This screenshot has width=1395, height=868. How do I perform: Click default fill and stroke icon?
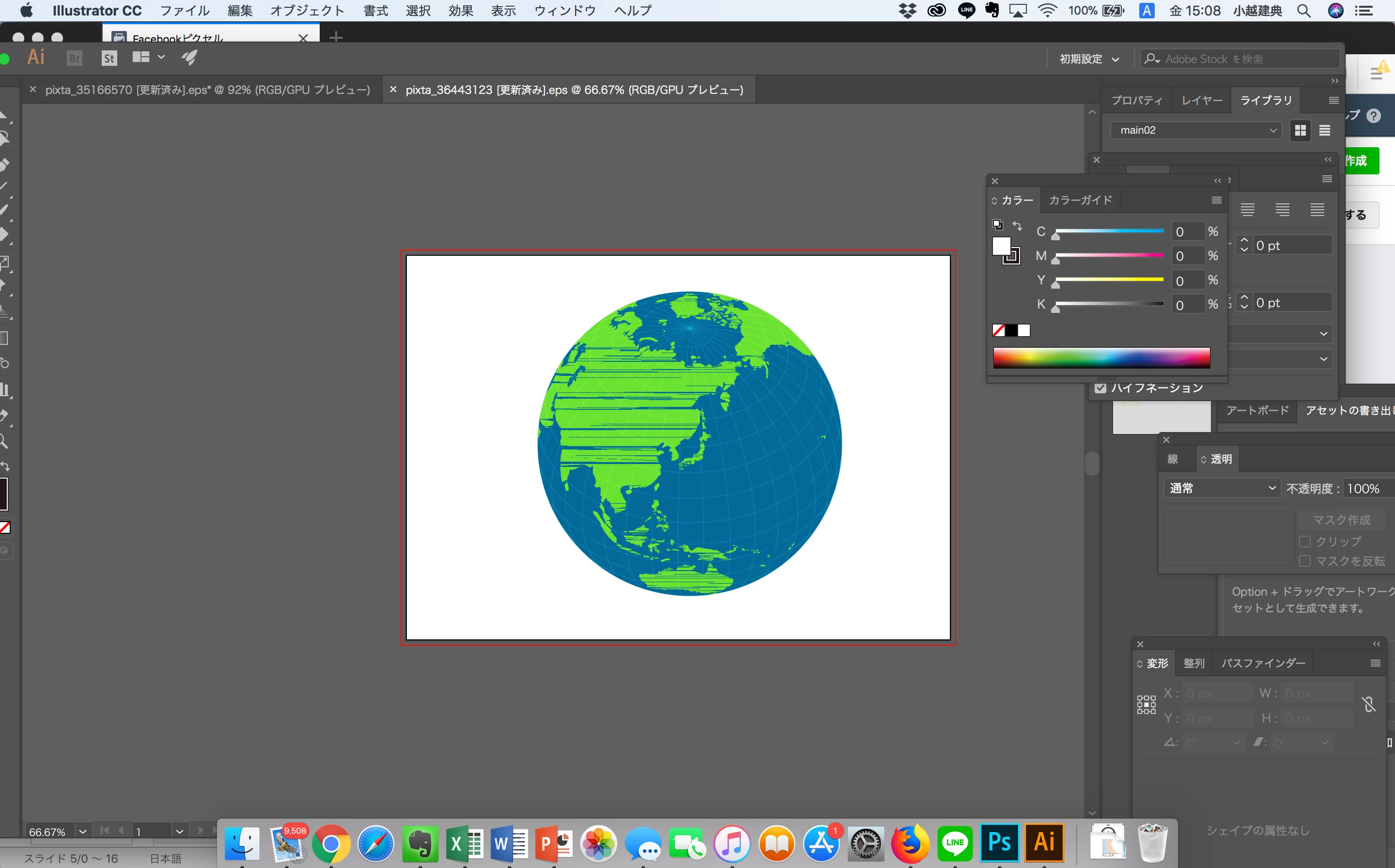click(x=998, y=224)
